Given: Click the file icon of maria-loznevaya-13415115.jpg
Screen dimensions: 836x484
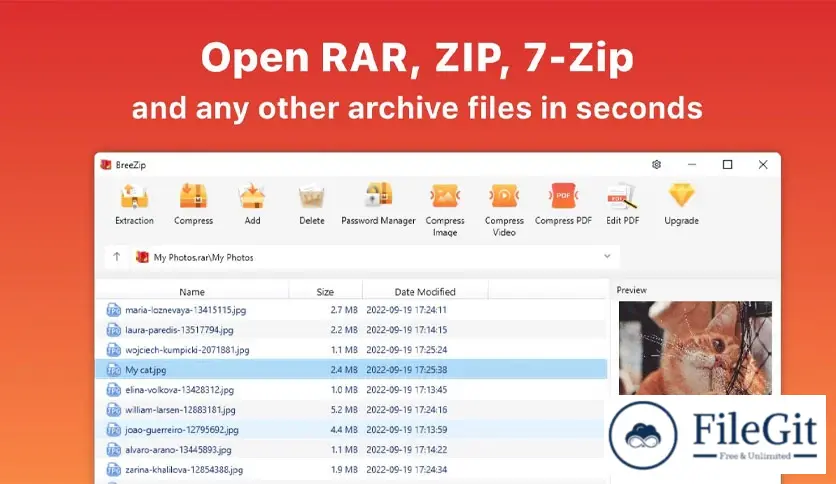Looking at the screenshot, I should [114, 310].
